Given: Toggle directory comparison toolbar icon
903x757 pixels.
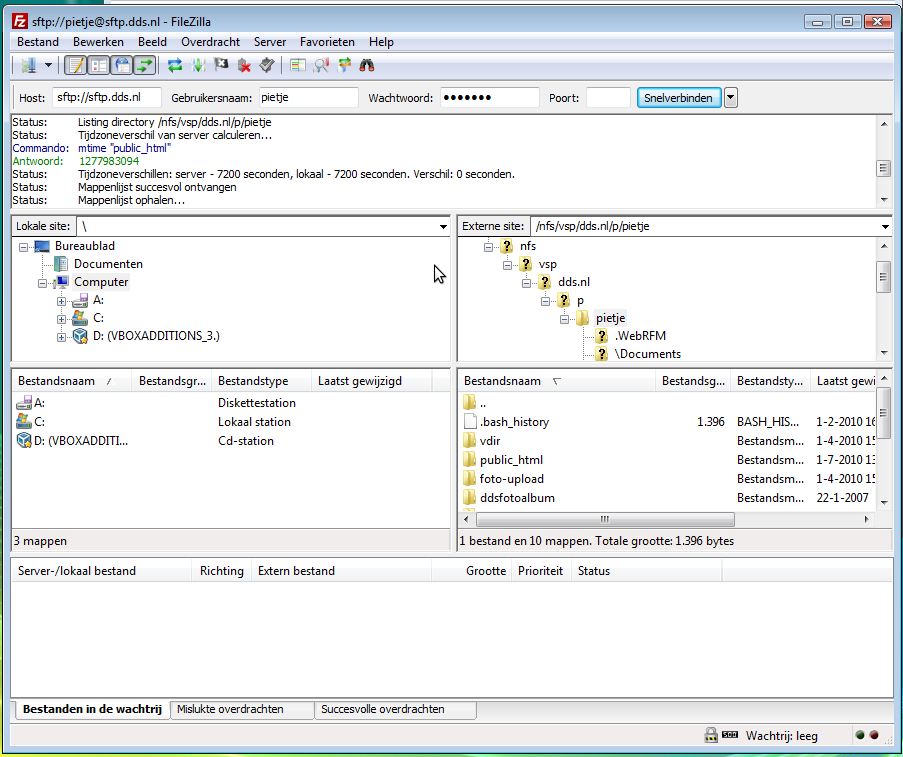Looking at the screenshot, I should click(321, 66).
